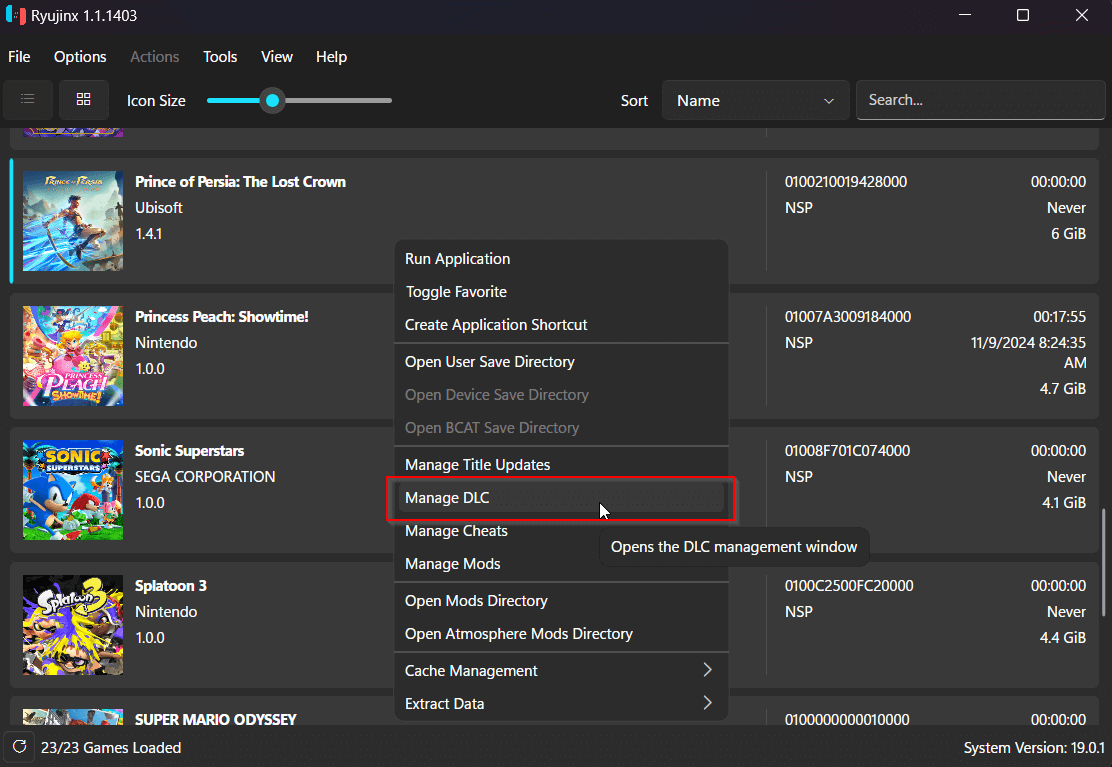Open the Tools menu
Viewport: 1112px width, 767px height.
[x=220, y=57]
